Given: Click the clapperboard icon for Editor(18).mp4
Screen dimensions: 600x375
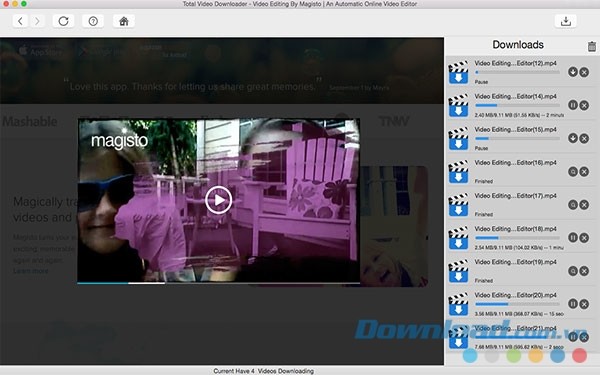Looking at the screenshot, I should pyautogui.click(x=458, y=238).
